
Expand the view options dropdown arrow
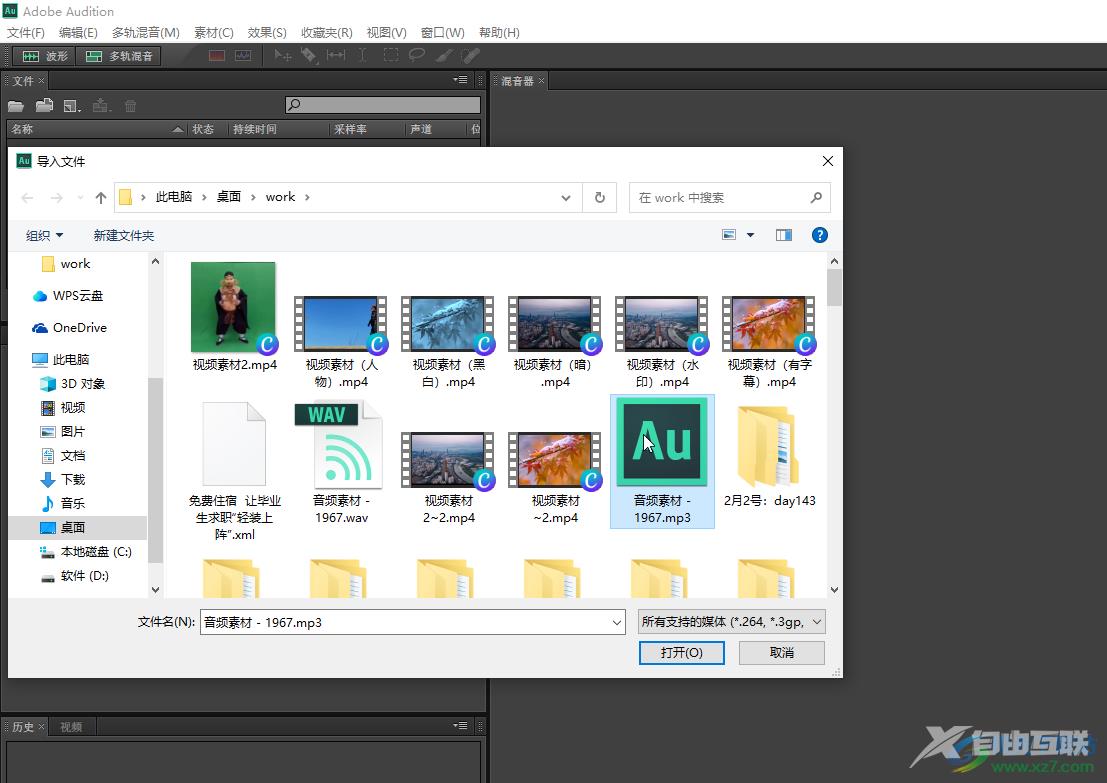tap(750, 235)
